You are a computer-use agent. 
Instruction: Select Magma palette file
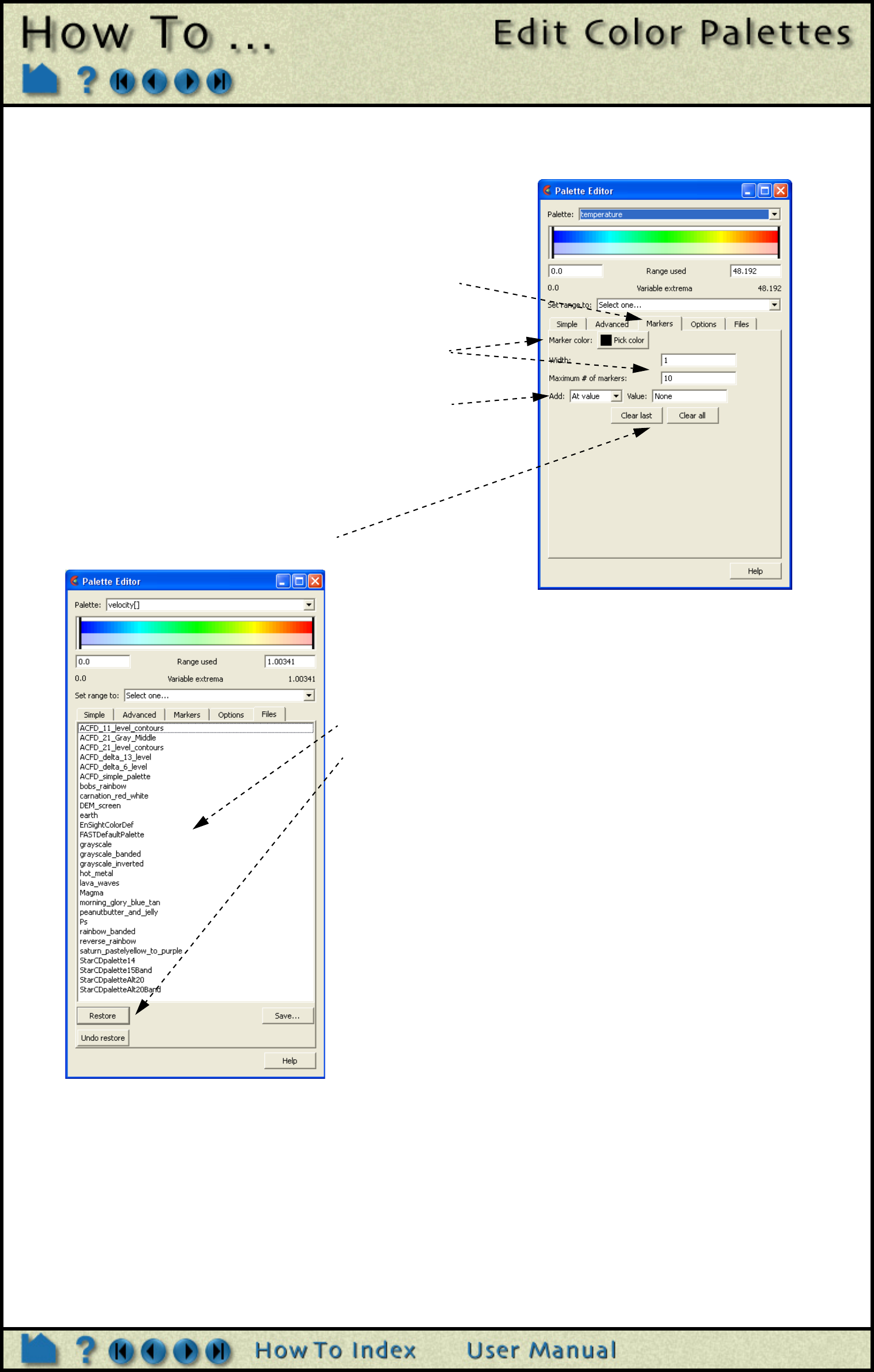pyautogui.click(x=196, y=893)
